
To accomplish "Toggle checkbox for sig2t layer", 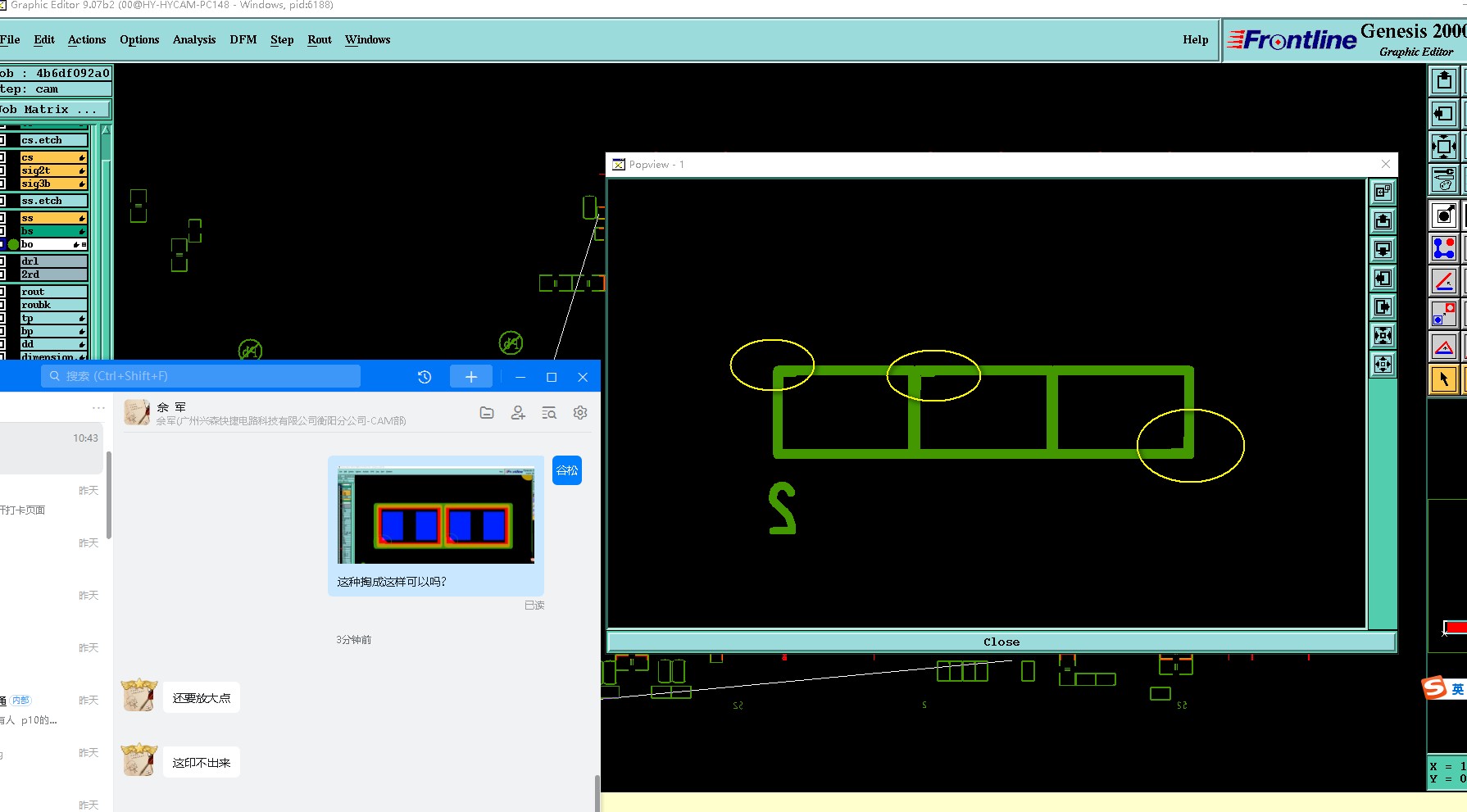I will 2,170.
